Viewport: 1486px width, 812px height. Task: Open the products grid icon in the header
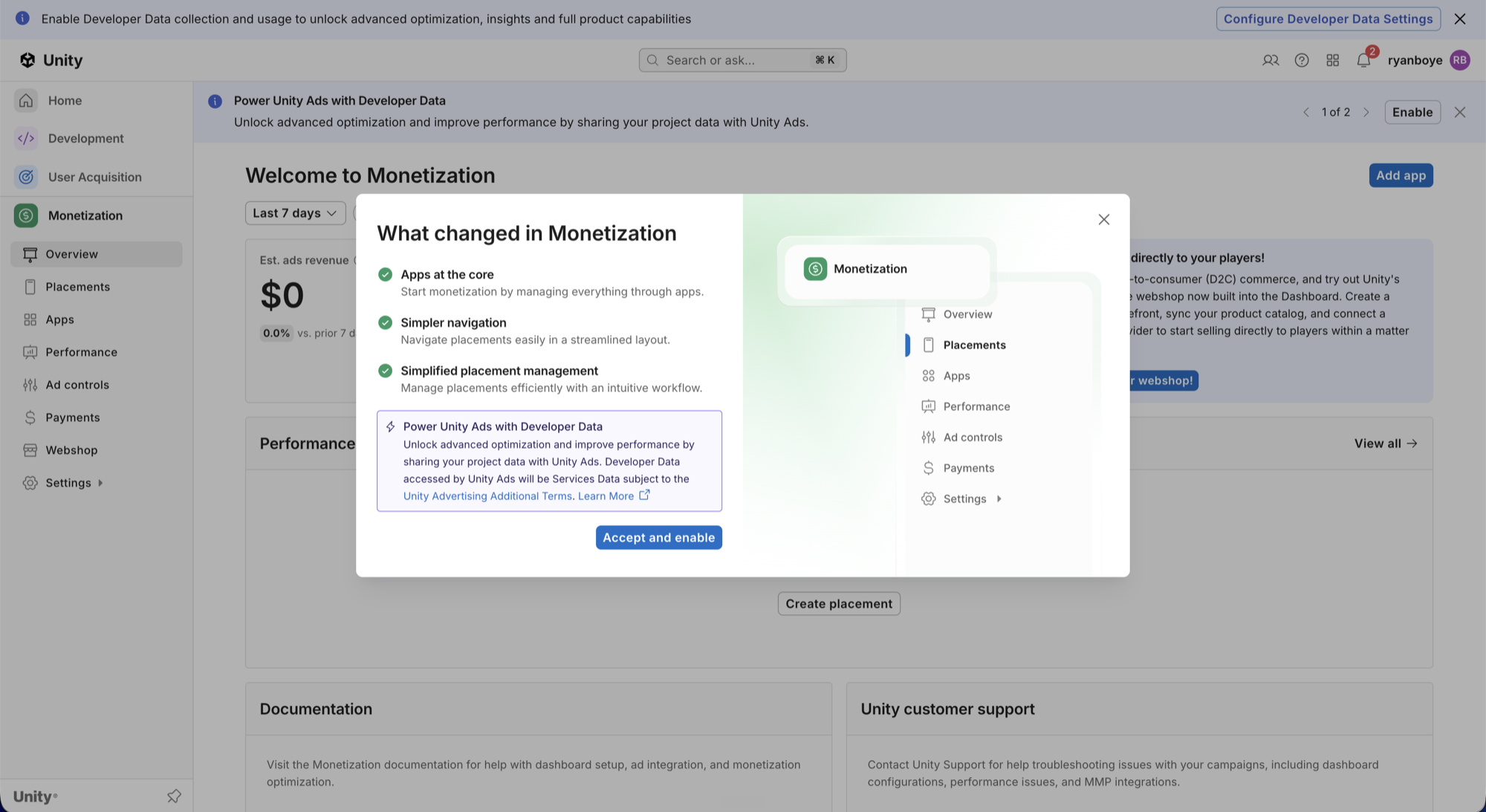tap(1332, 60)
